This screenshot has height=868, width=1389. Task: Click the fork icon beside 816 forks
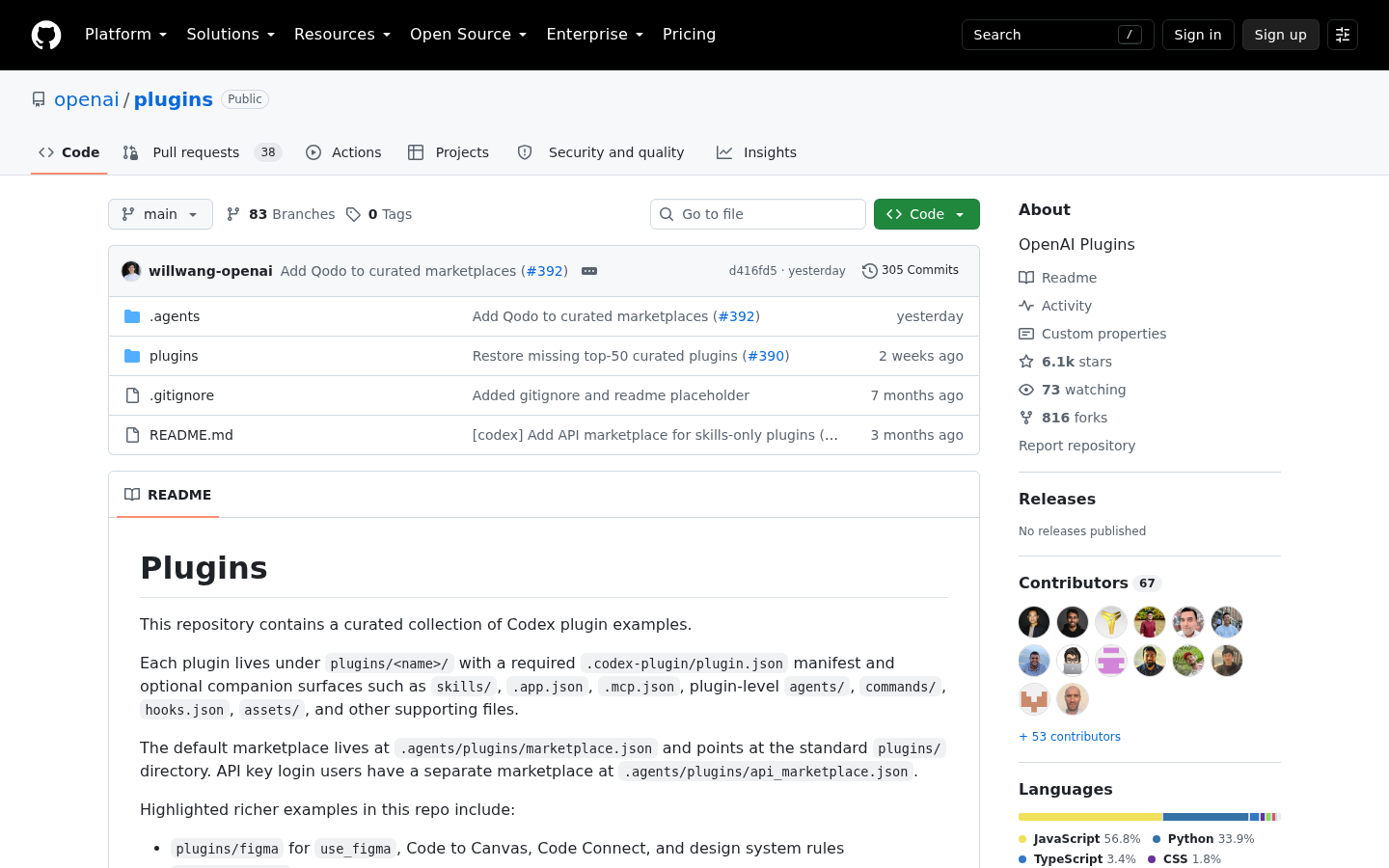click(1026, 418)
